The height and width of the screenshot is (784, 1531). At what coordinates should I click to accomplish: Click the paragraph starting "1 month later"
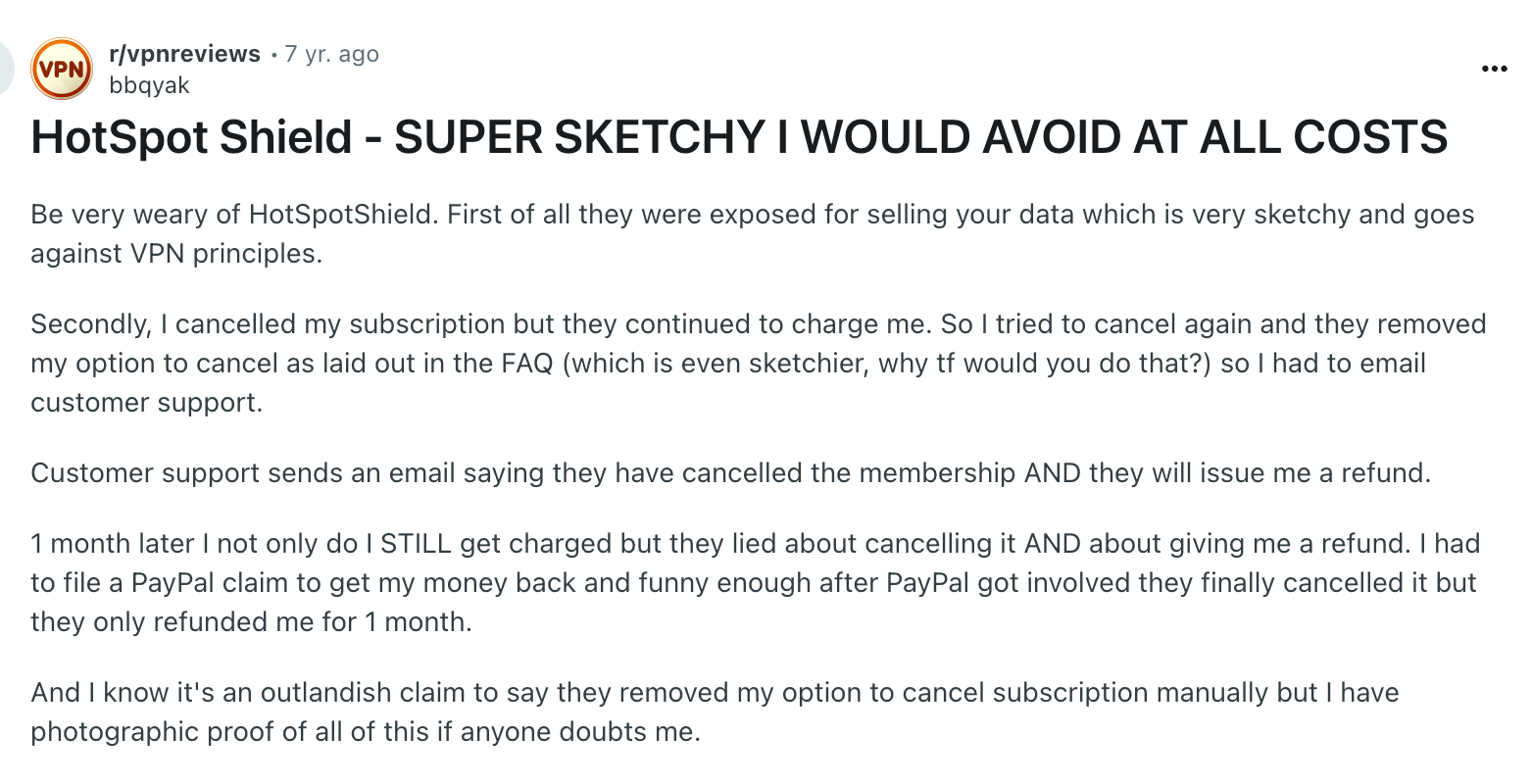[x=756, y=582]
